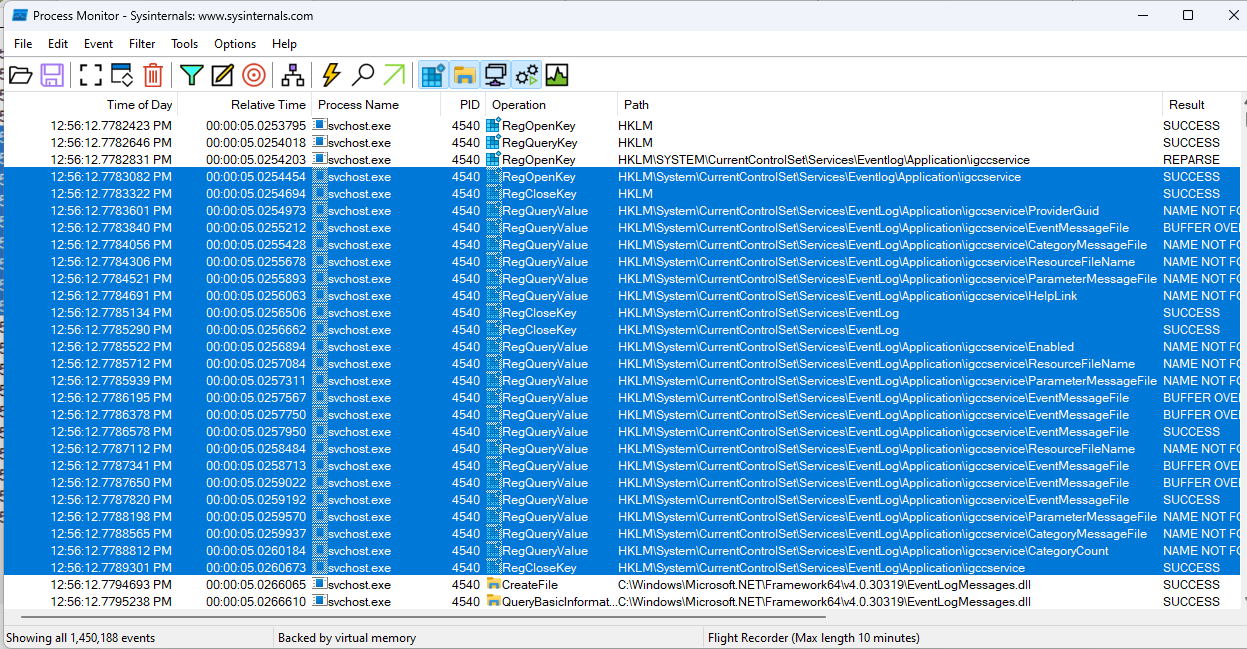This screenshot has height=649, width=1247.
Task: Toggle Show Registry Activity
Action: tap(433, 75)
